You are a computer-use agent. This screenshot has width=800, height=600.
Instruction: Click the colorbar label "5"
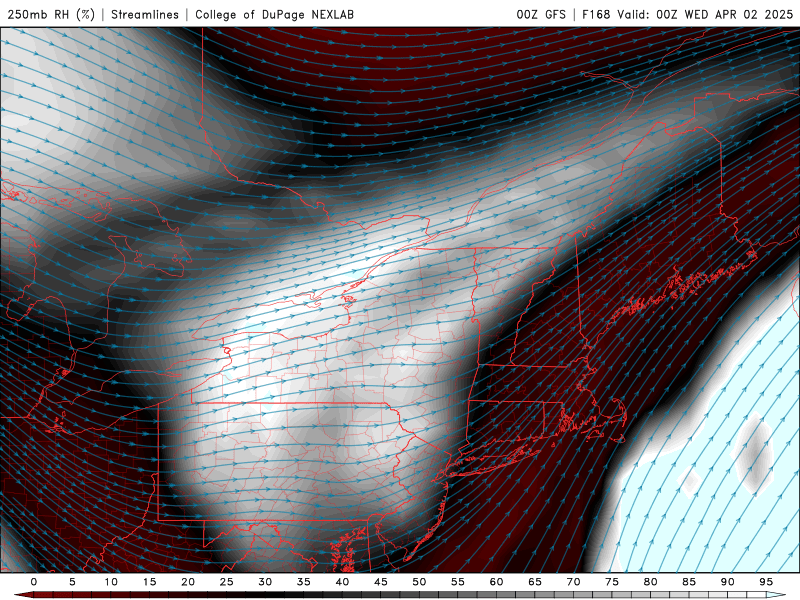click(72, 582)
